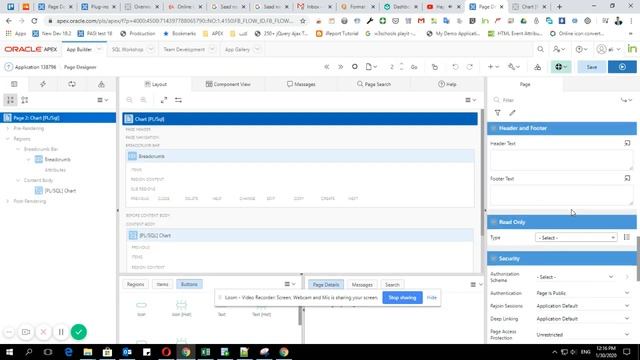
Task: Select the Page Details tab in bottom pane
Action: (326, 284)
